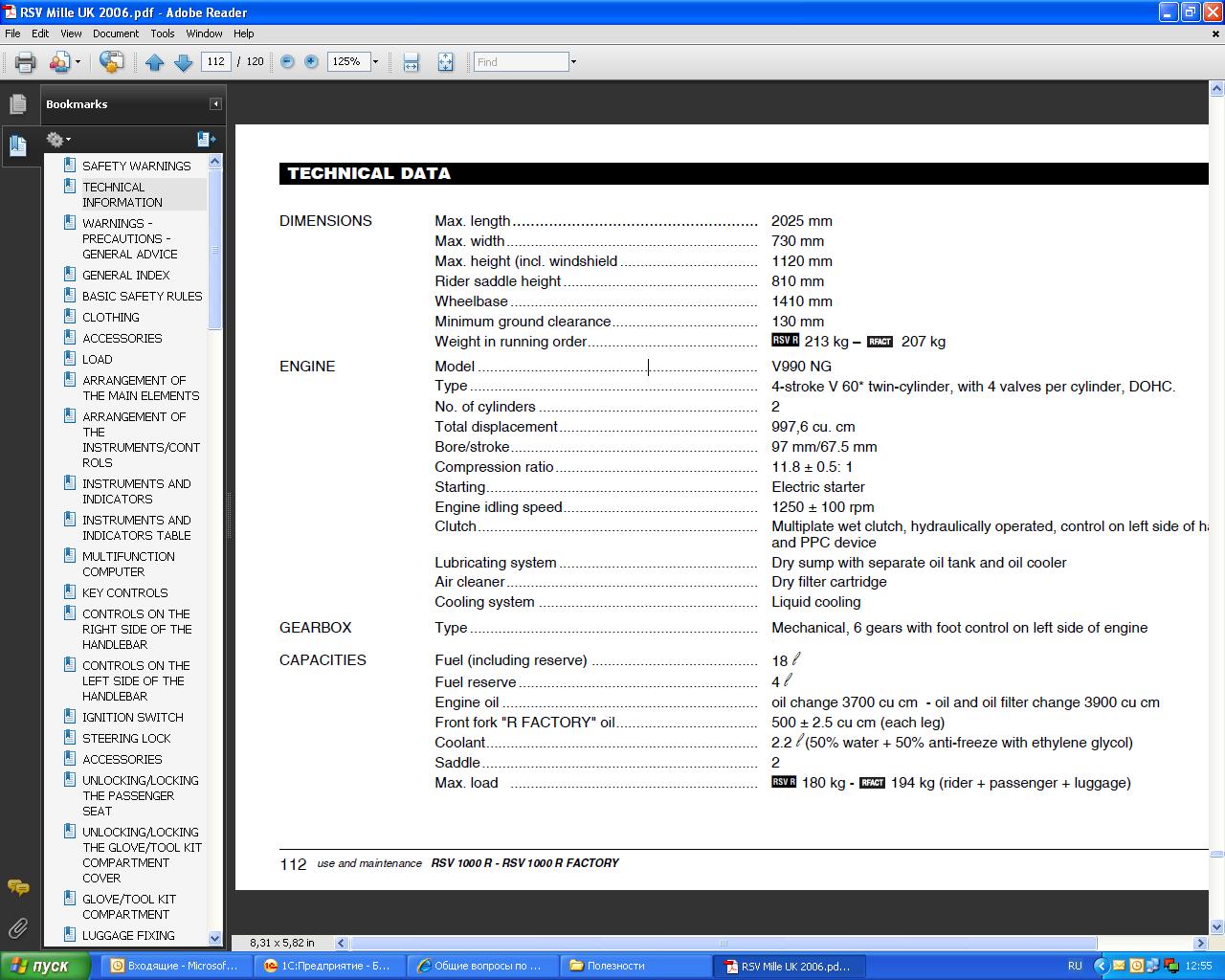1225x980 pixels.
Task: Open the IGNITION SWITCH bookmark
Action: [132, 717]
